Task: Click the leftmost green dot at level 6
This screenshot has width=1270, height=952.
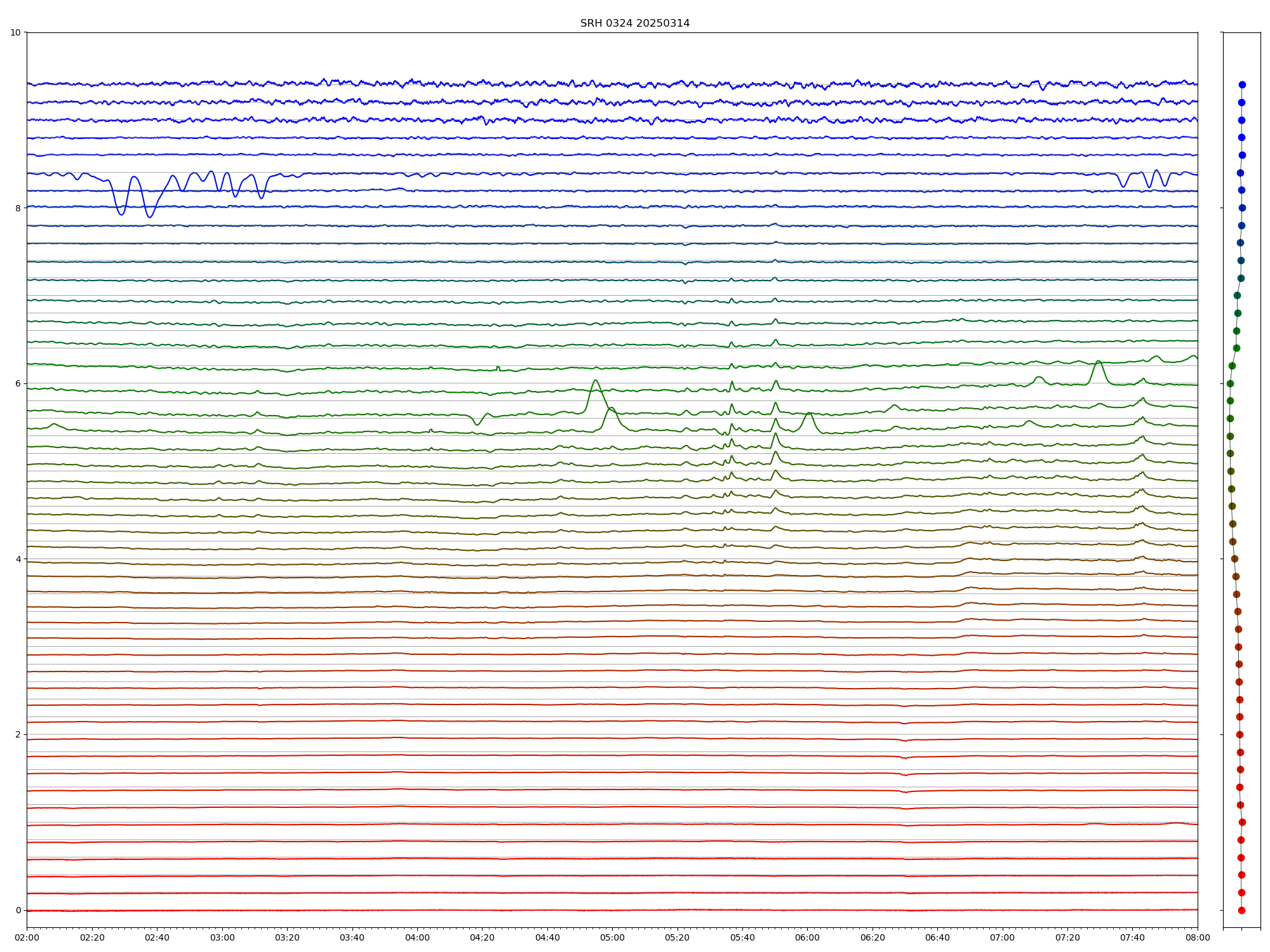Action: pos(1230,383)
